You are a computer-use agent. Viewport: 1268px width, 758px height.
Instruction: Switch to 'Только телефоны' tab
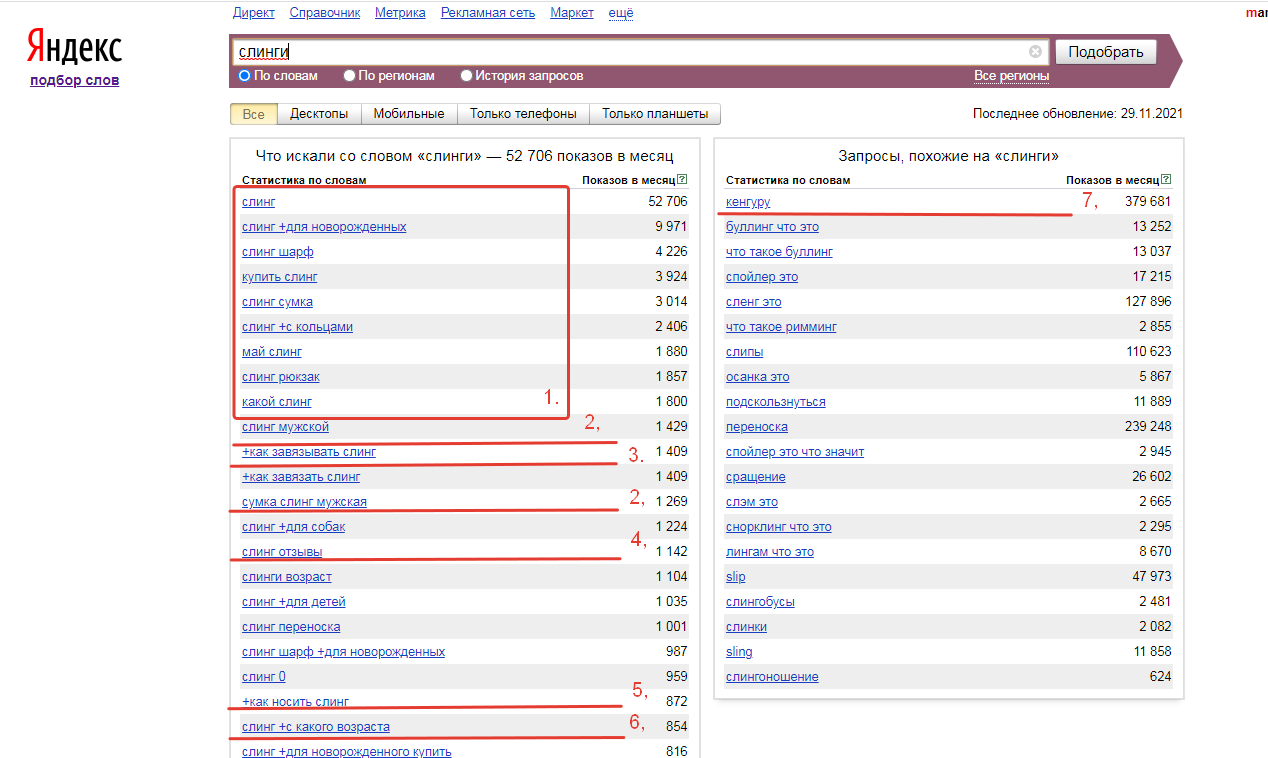click(x=523, y=114)
